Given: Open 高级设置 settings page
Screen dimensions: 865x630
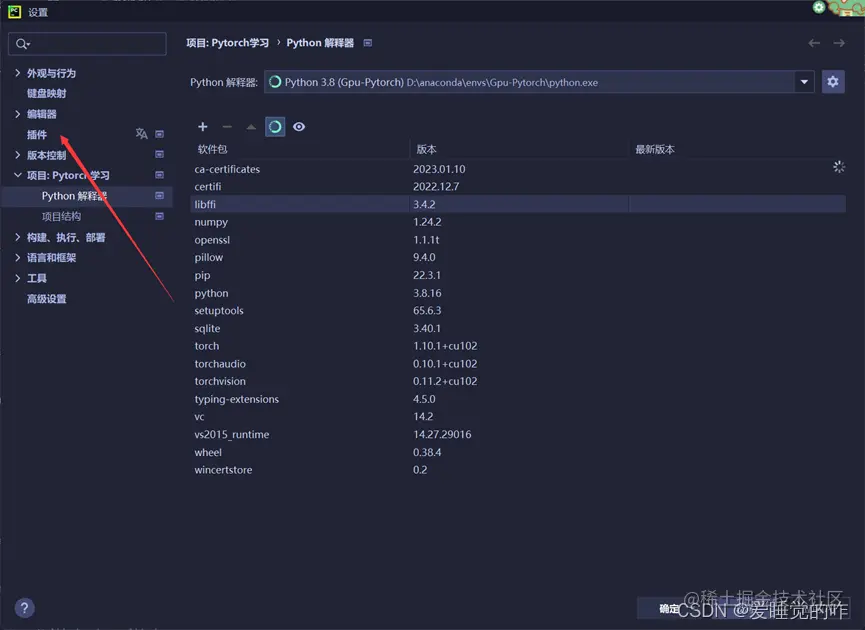Looking at the screenshot, I should point(46,299).
